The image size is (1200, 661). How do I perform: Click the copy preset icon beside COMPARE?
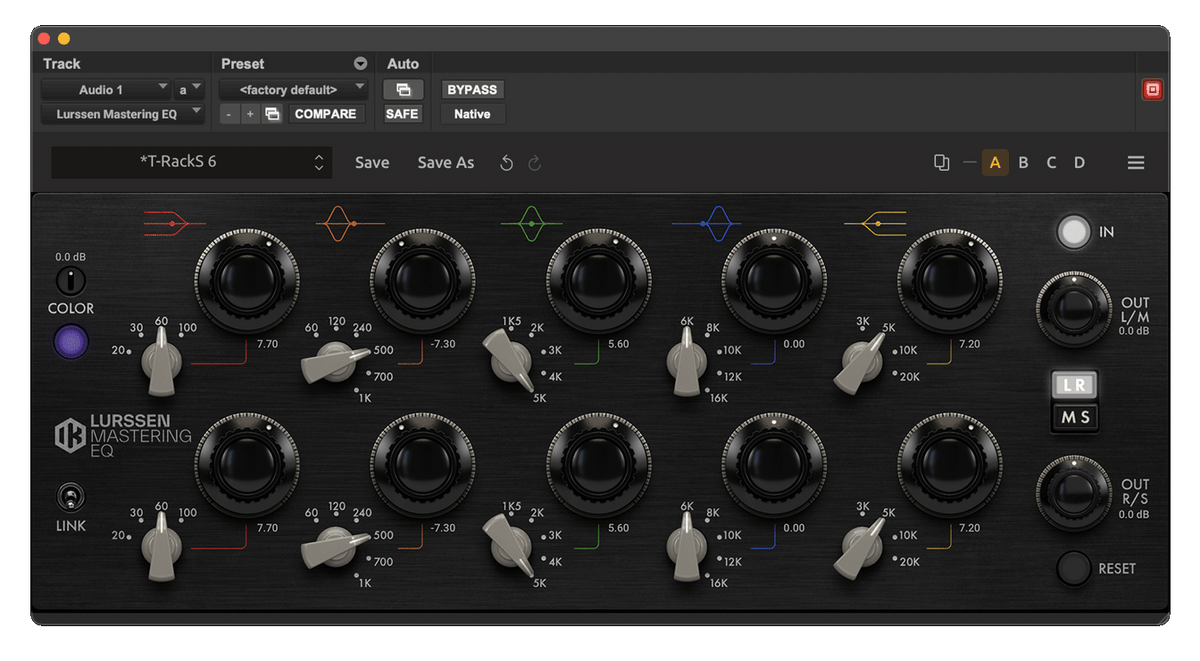(272, 114)
